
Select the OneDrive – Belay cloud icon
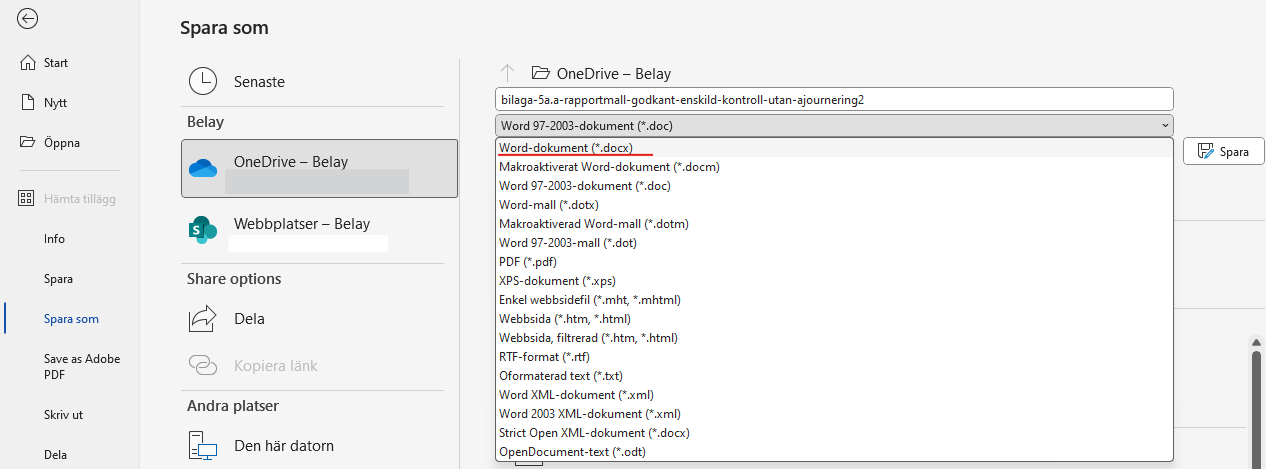pyautogui.click(x=203, y=168)
